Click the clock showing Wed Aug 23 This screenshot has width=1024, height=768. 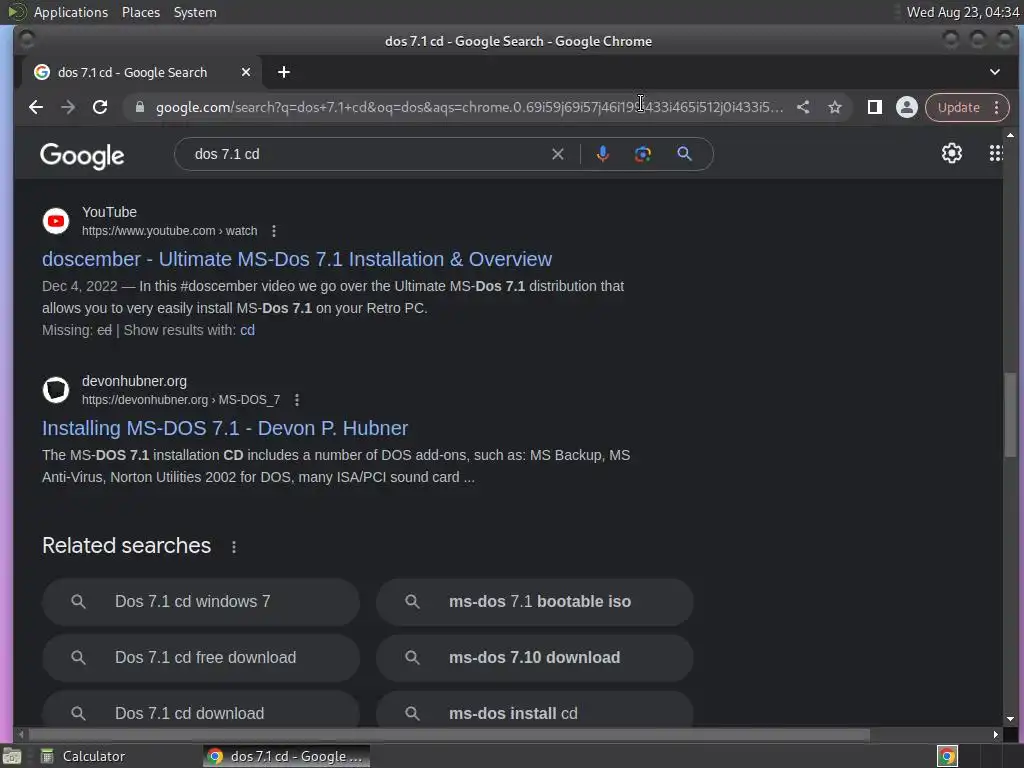click(x=963, y=12)
